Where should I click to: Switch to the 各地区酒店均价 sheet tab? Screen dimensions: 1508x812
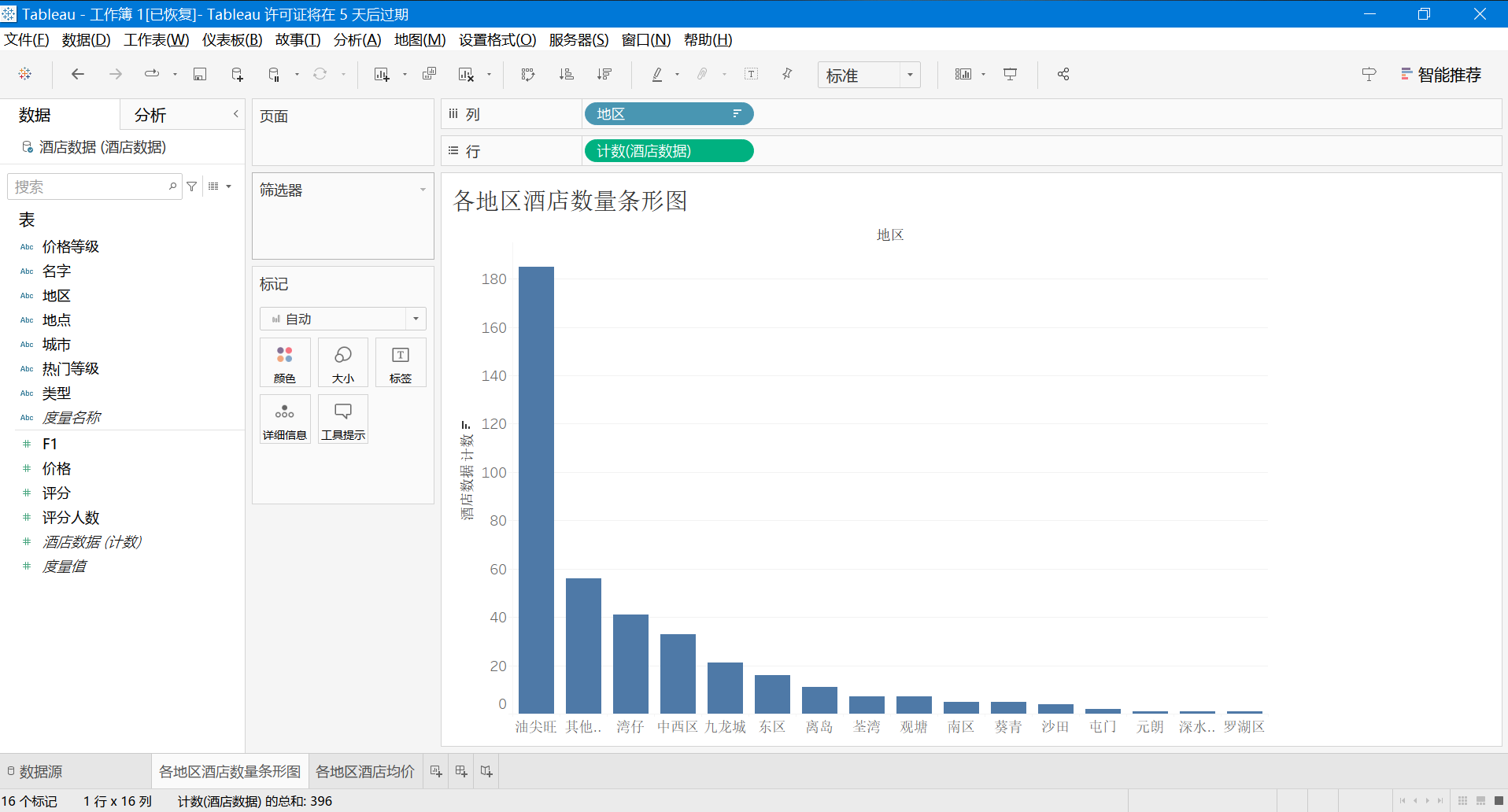(x=365, y=771)
